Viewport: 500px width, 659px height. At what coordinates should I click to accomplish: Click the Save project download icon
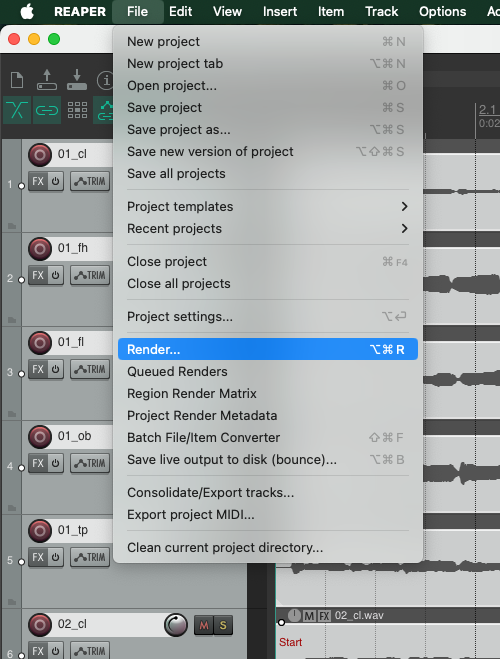pyautogui.click(x=77, y=80)
